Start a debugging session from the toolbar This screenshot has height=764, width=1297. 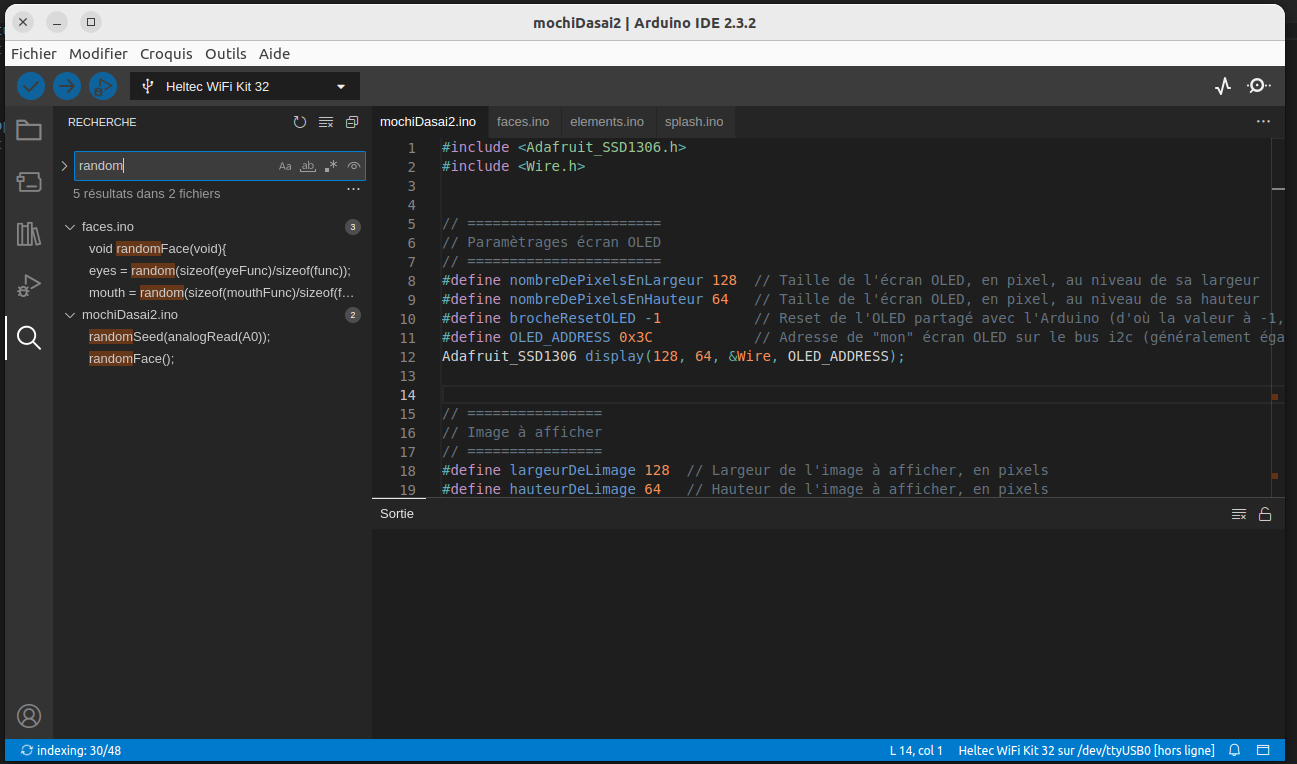(x=103, y=86)
